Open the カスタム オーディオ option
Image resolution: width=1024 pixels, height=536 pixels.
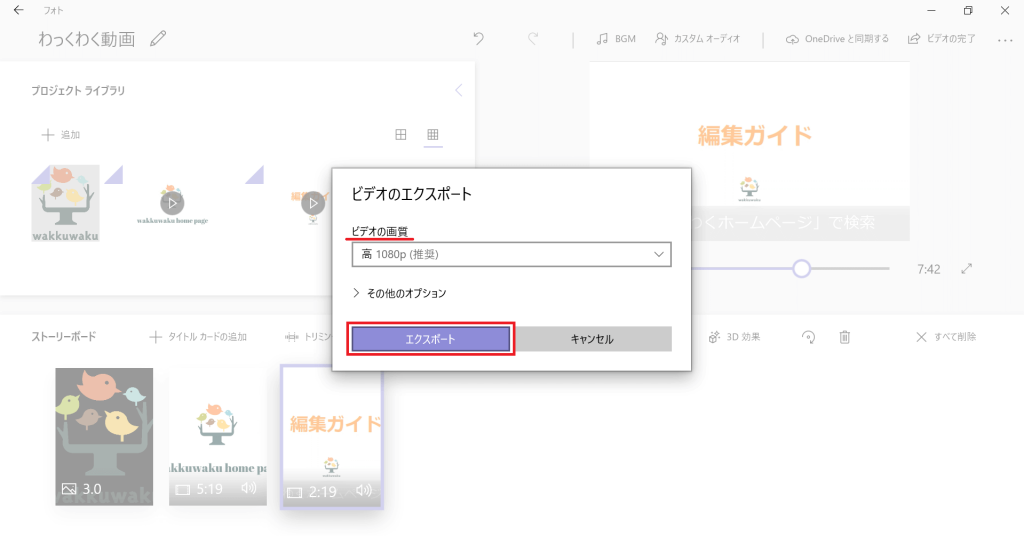point(698,39)
